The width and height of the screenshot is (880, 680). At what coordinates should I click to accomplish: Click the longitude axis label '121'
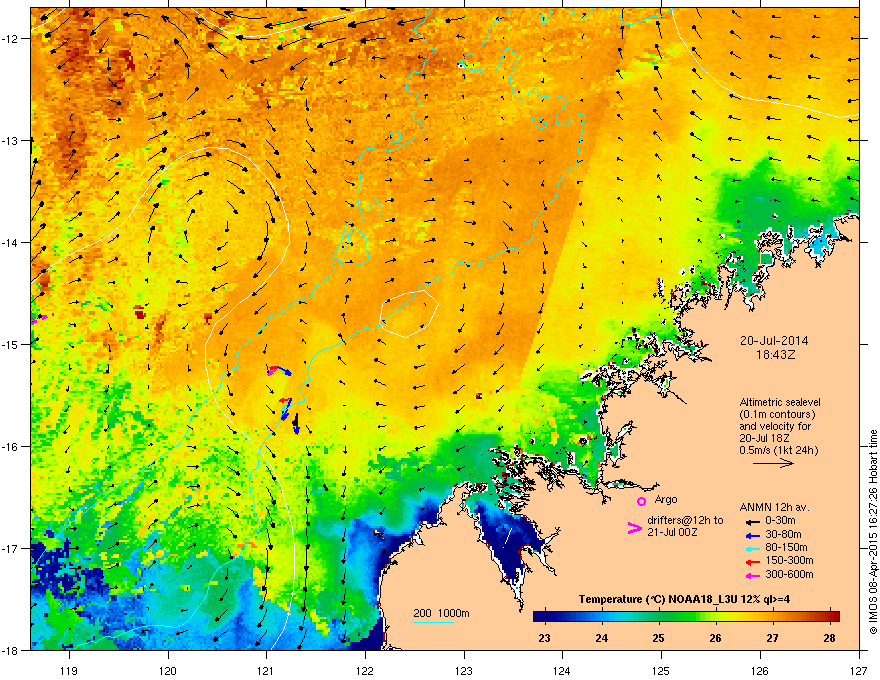266,670
